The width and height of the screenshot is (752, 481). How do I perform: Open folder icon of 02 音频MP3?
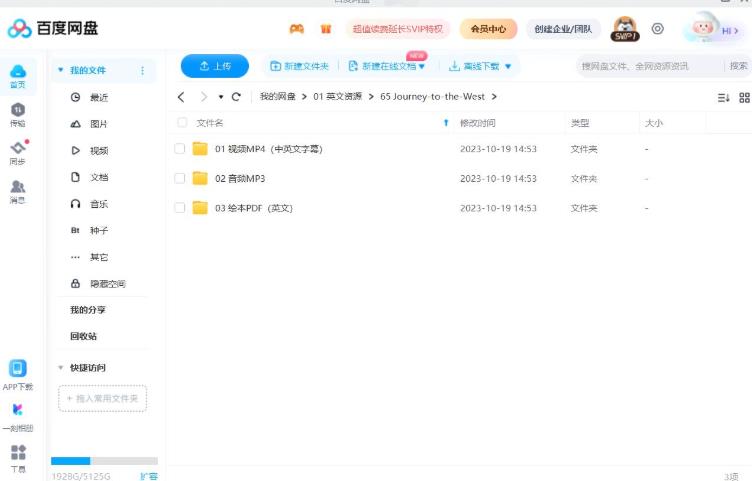point(200,178)
